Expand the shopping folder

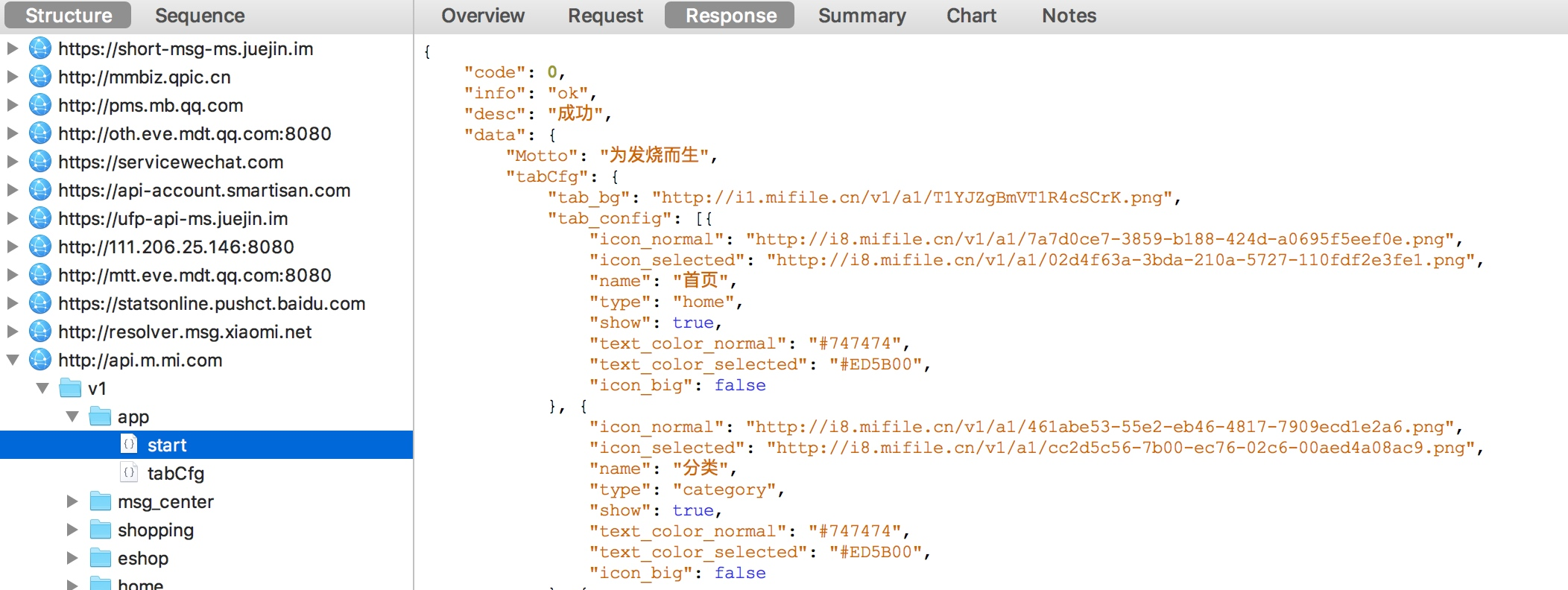[x=72, y=530]
